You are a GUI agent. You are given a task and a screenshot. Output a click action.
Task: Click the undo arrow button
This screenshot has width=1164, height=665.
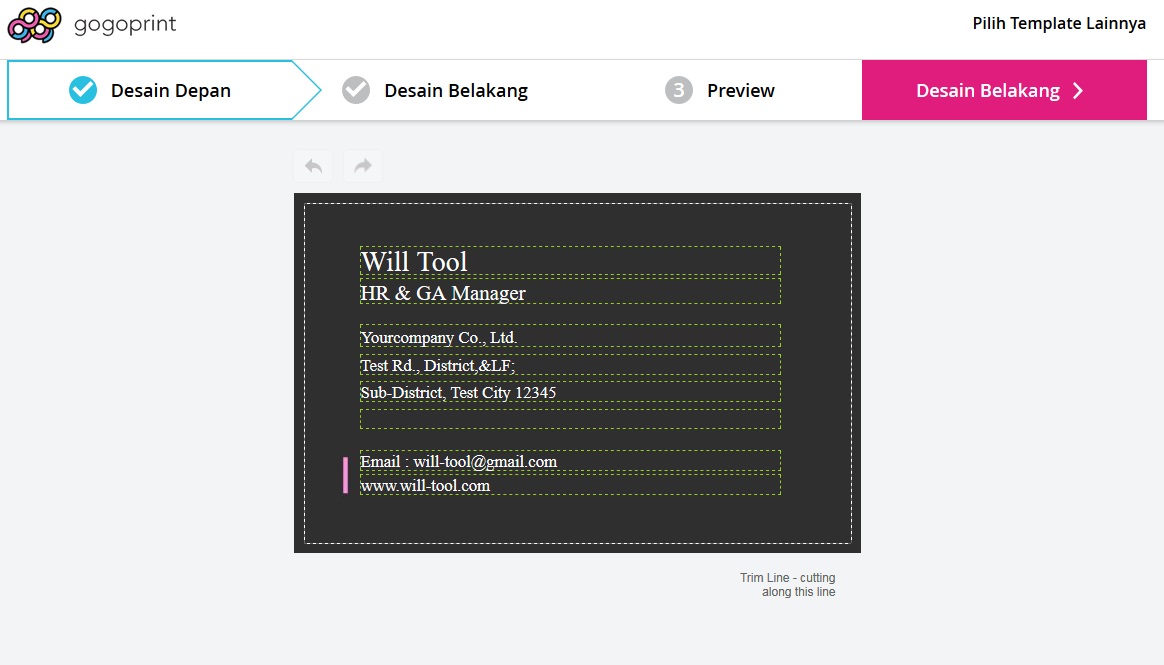pos(313,166)
